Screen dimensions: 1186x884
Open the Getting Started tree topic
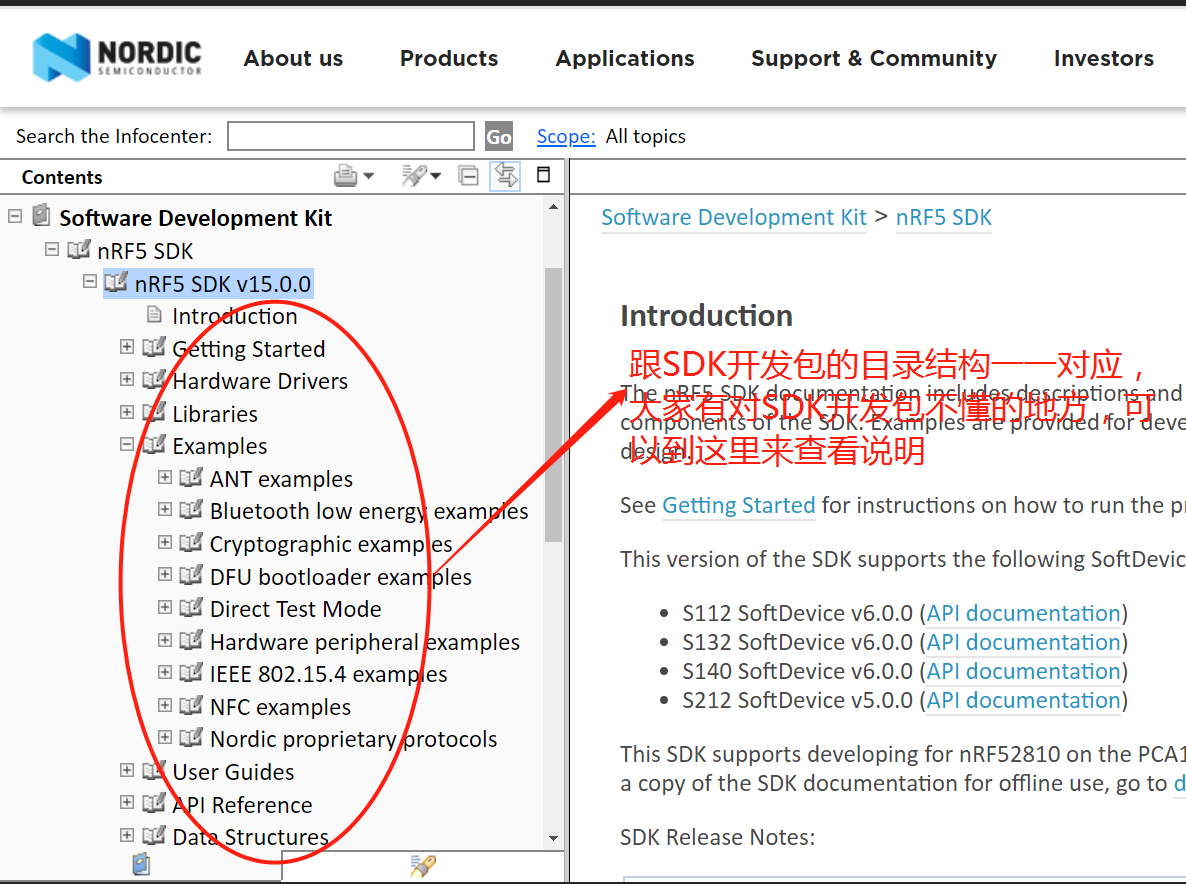(249, 349)
